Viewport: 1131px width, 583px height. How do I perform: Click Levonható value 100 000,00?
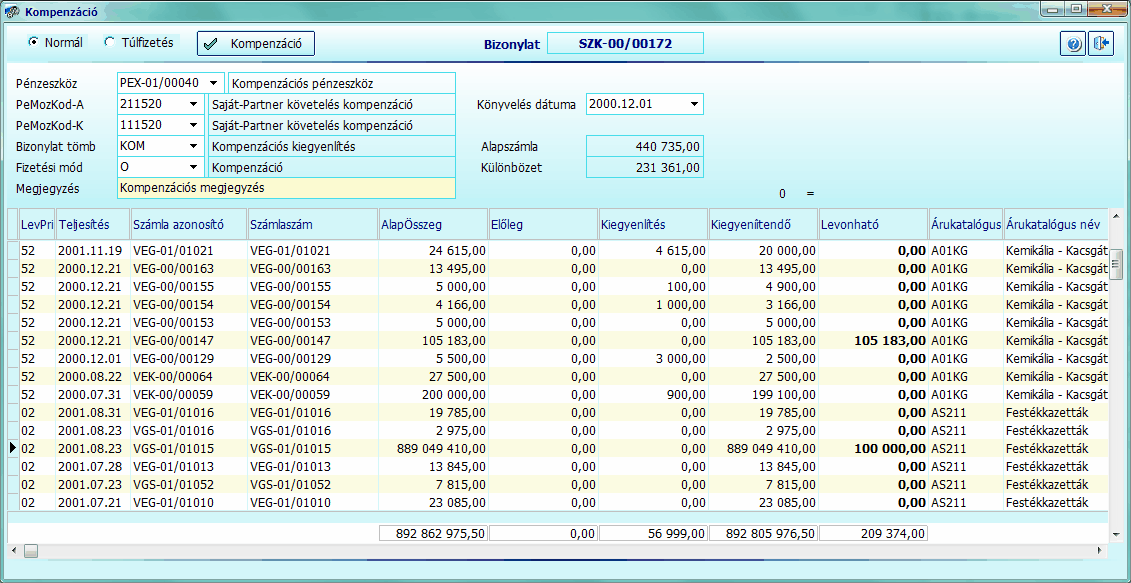click(873, 449)
